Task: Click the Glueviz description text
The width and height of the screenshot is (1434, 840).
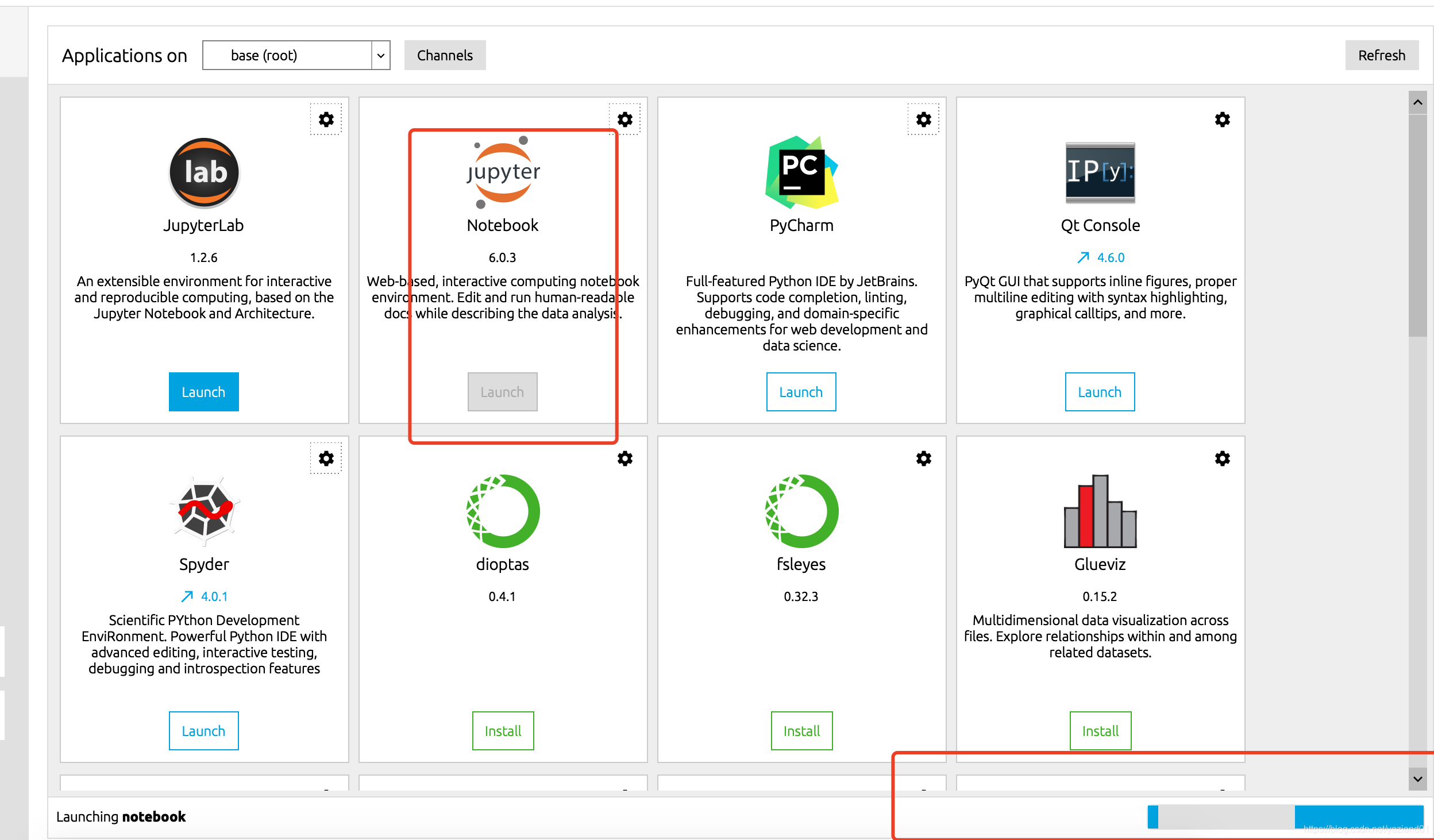Action: (x=1100, y=636)
